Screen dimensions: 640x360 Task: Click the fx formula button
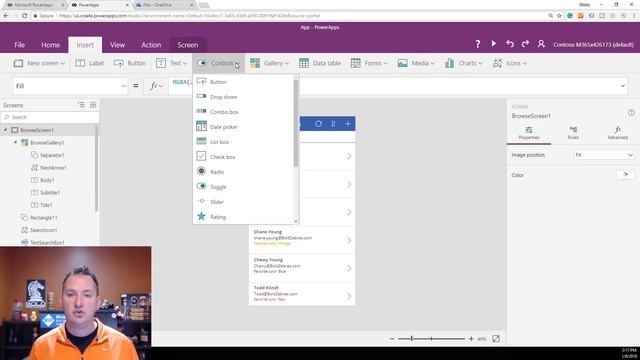pos(156,86)
